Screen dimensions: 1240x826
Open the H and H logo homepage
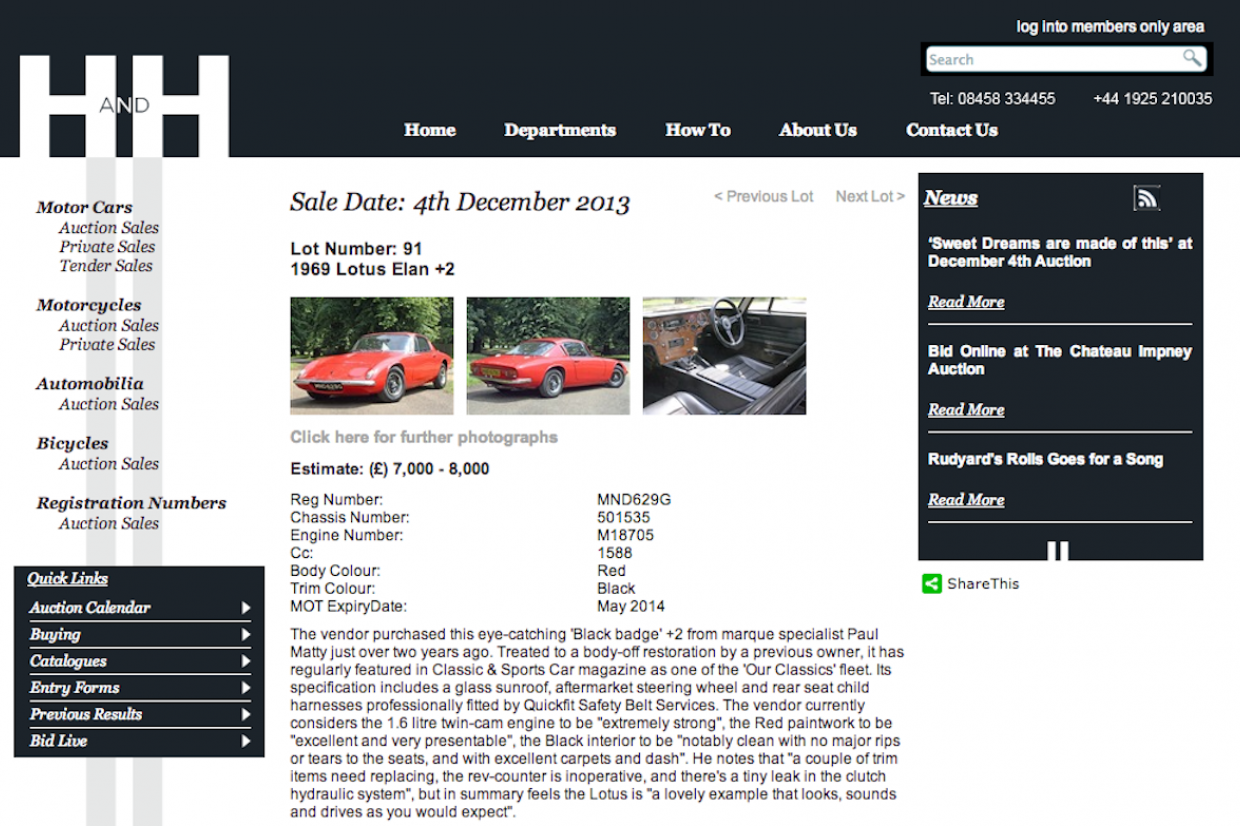pyautogui.click(x=124, y=105)
